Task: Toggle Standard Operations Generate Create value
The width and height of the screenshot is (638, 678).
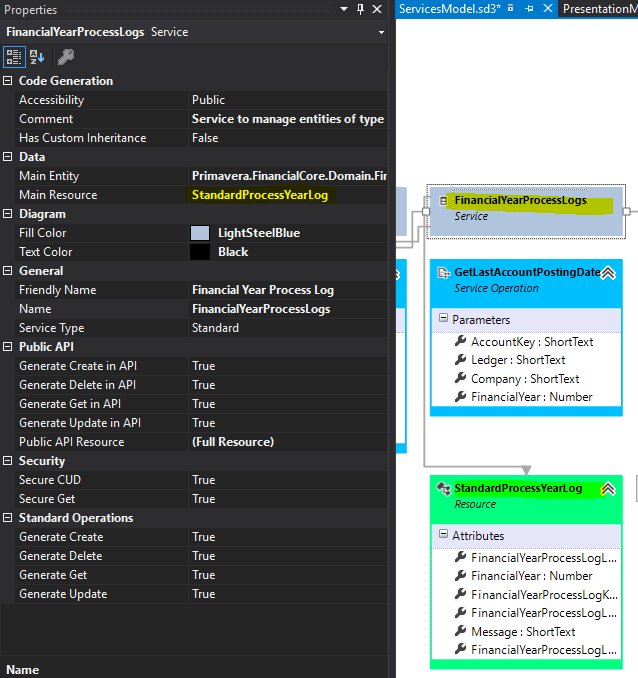Action: (x=288, y=537)
